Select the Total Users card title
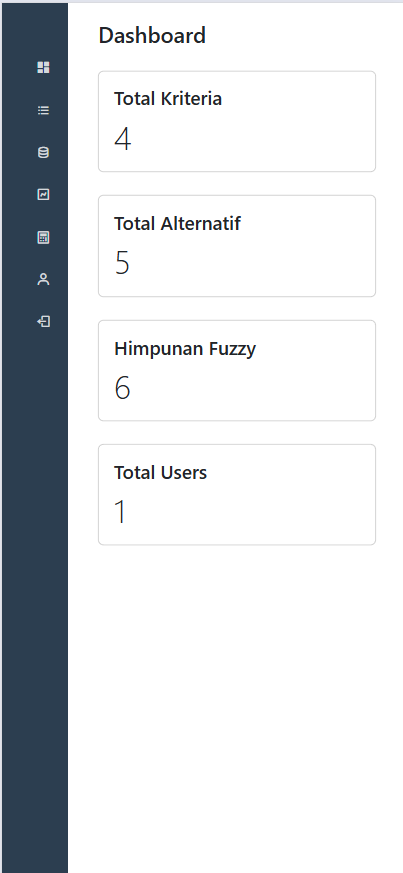This screenshot has height=873, width=403. (x=160, y=473)
